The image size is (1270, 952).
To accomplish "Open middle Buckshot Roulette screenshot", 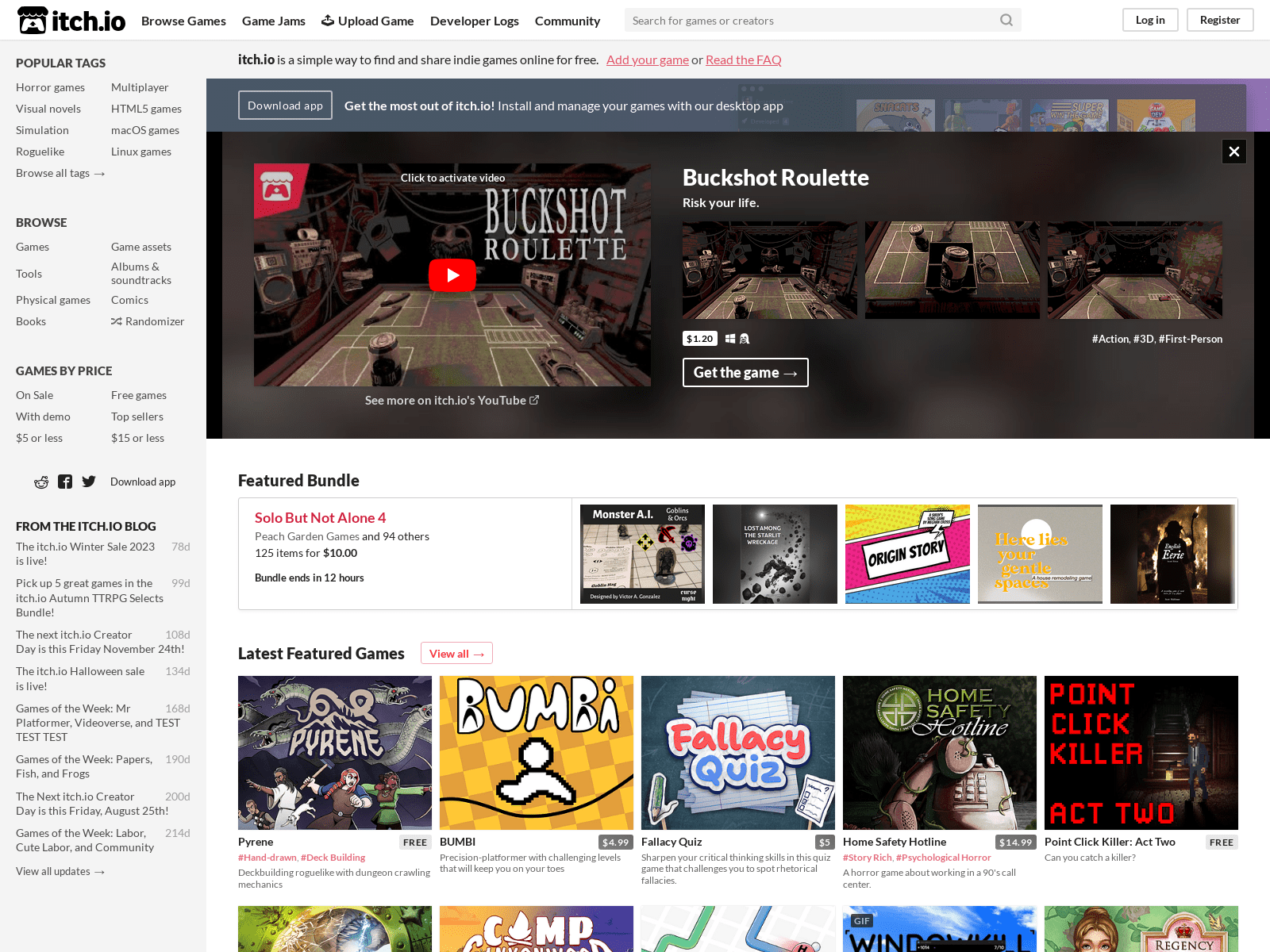I will [x=952, y=270].
